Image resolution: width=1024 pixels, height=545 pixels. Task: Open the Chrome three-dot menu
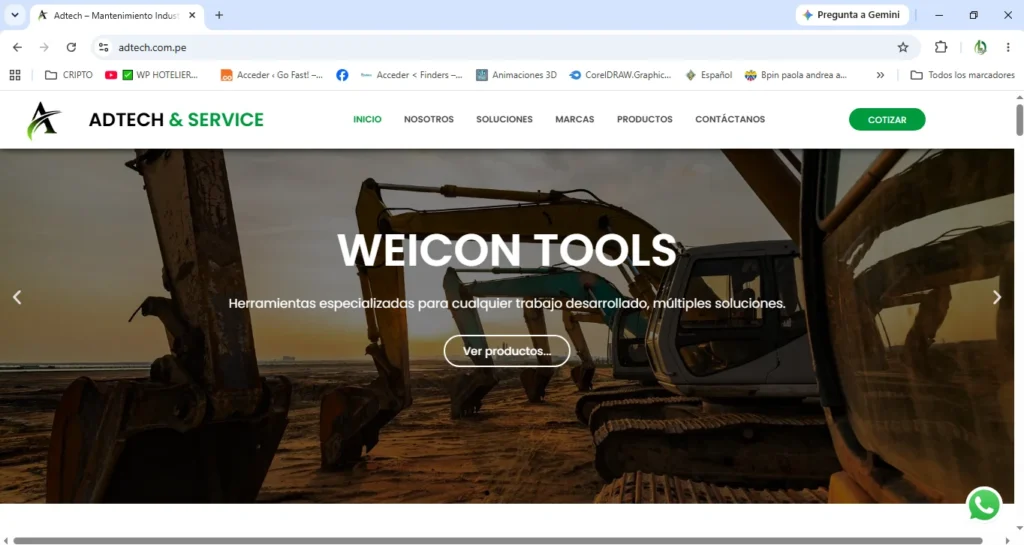1008,47
